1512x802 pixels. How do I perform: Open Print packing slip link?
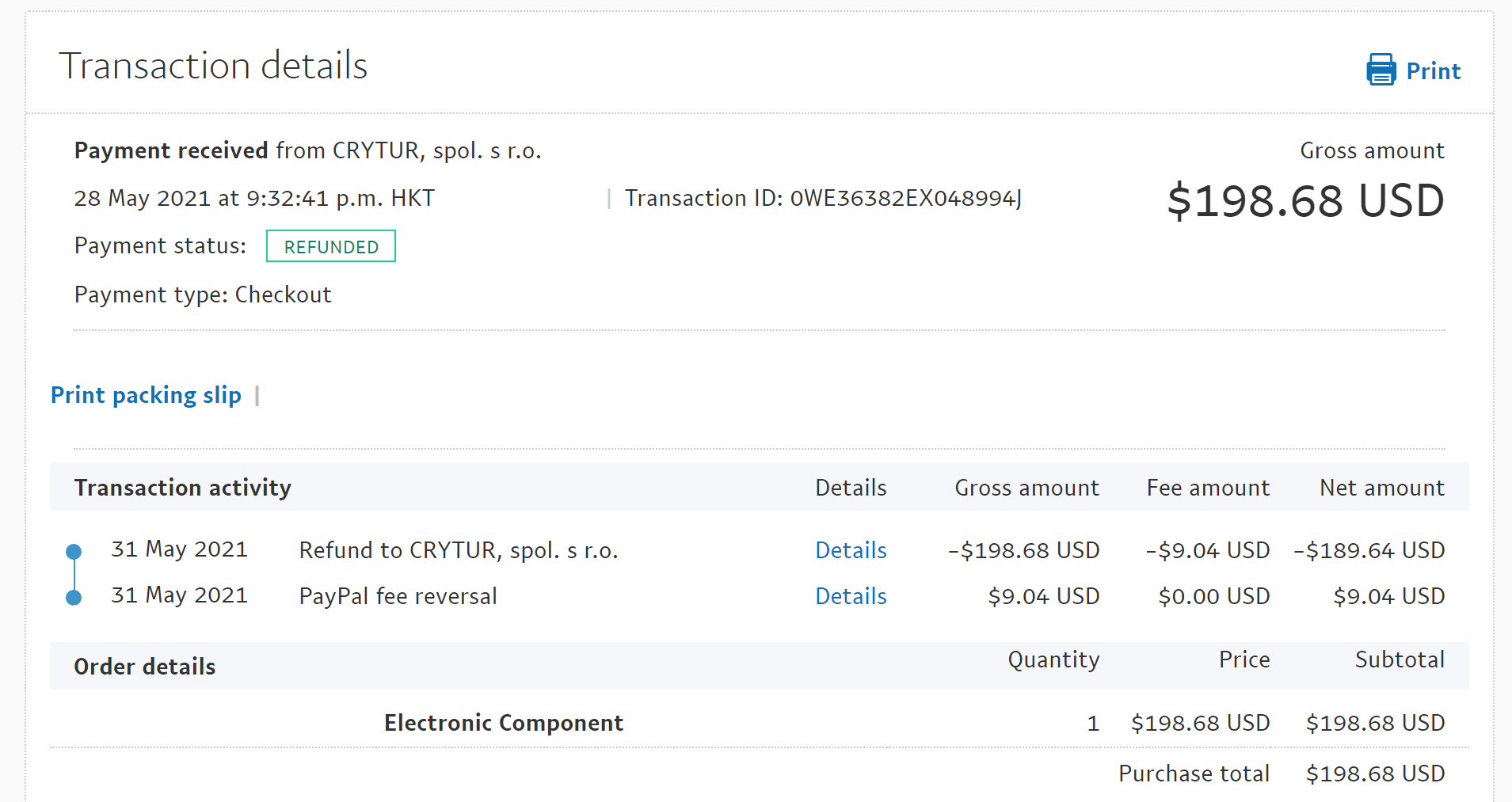[x=146, y=395]
